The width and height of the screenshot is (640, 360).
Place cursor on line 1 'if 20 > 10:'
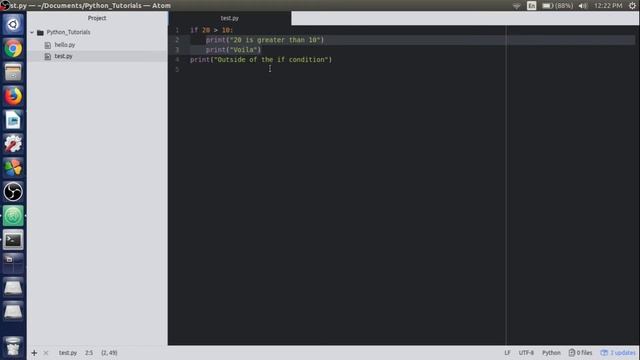click(x=211, y=30)
